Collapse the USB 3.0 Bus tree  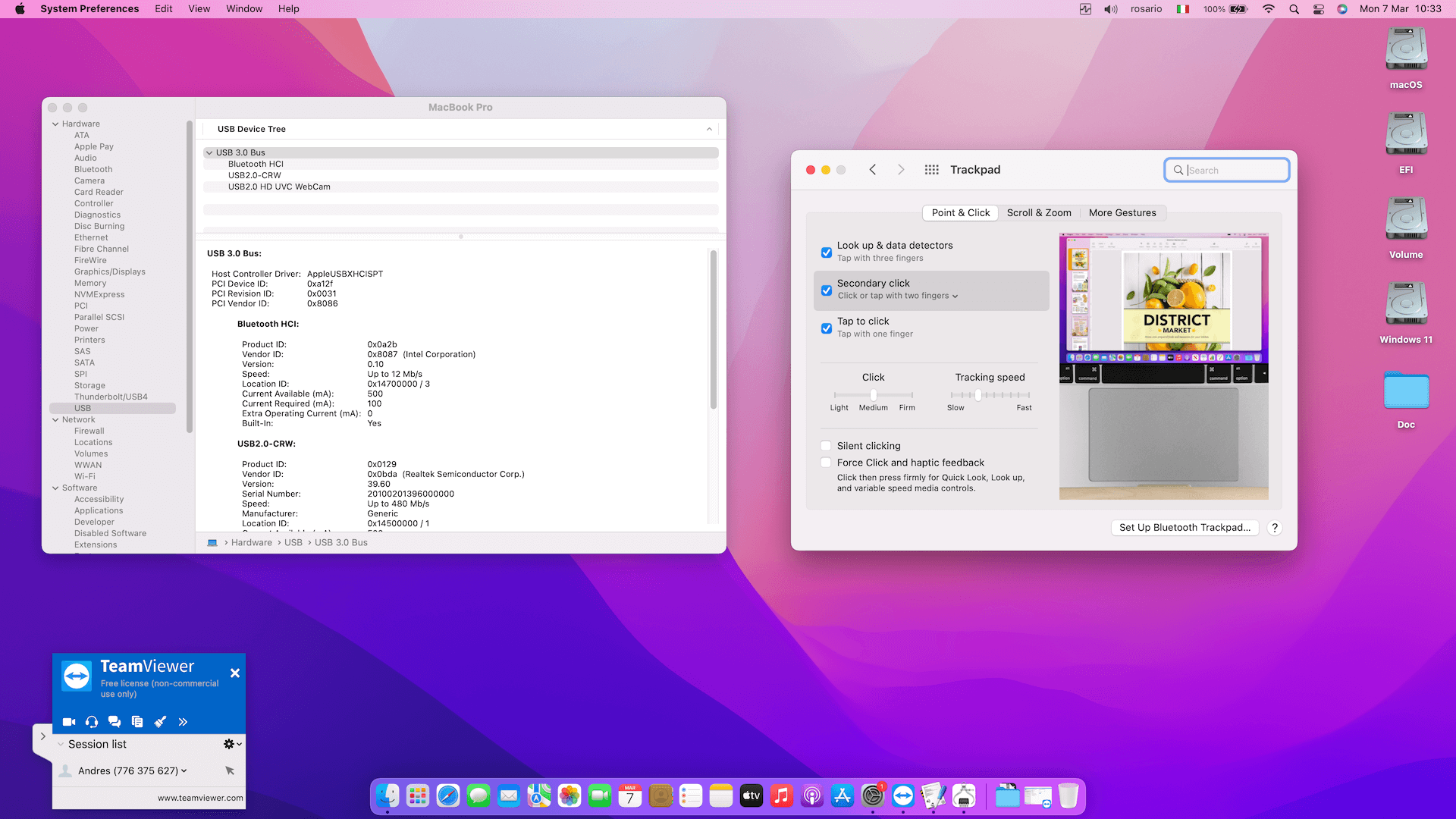209,152
